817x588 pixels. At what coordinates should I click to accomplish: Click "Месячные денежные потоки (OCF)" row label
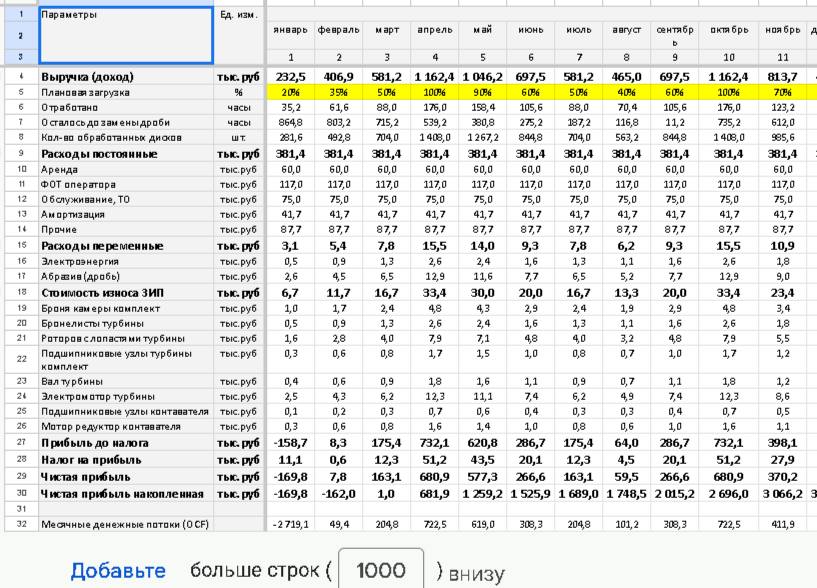[x=125, y=524]
